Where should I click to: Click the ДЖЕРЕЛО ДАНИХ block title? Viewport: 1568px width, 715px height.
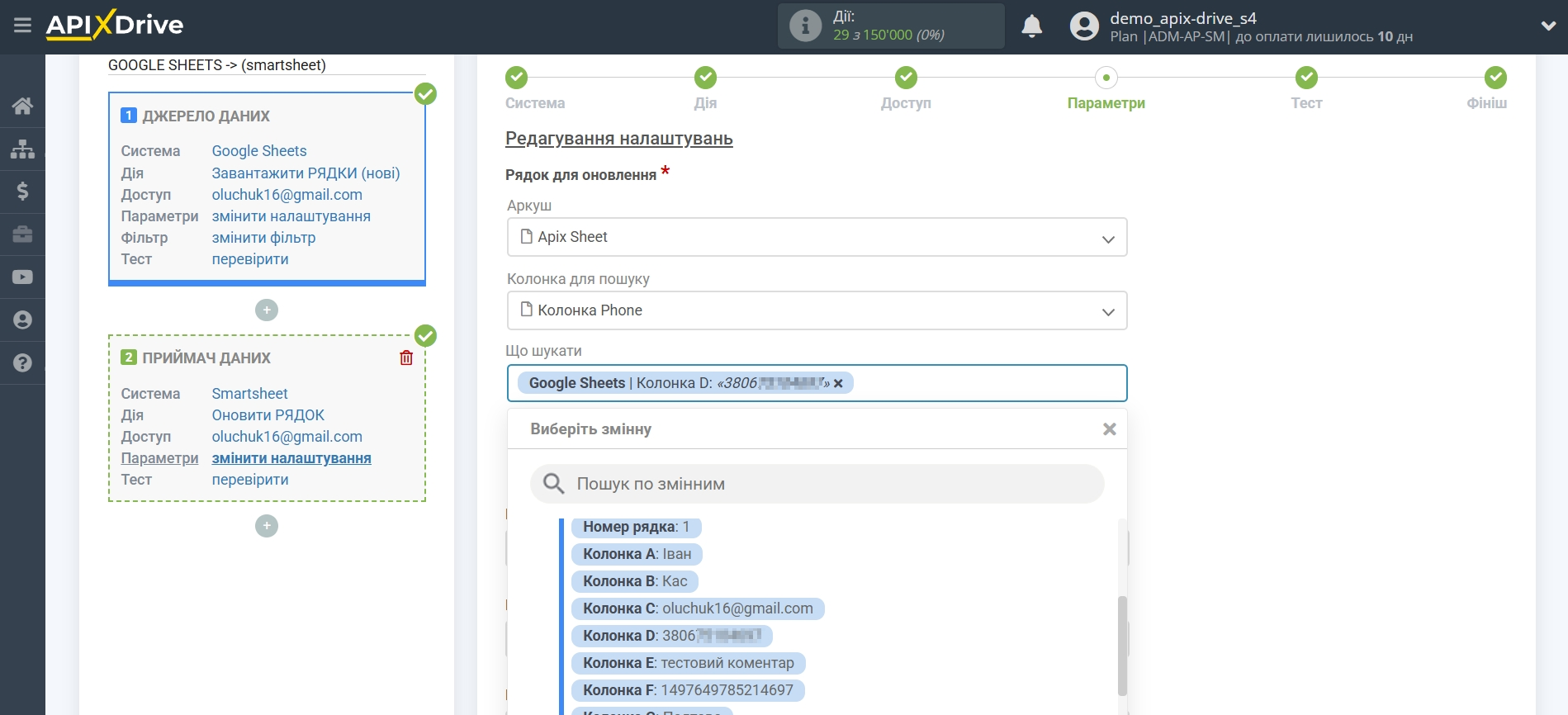pyautogui.click(x=206, y=116)
